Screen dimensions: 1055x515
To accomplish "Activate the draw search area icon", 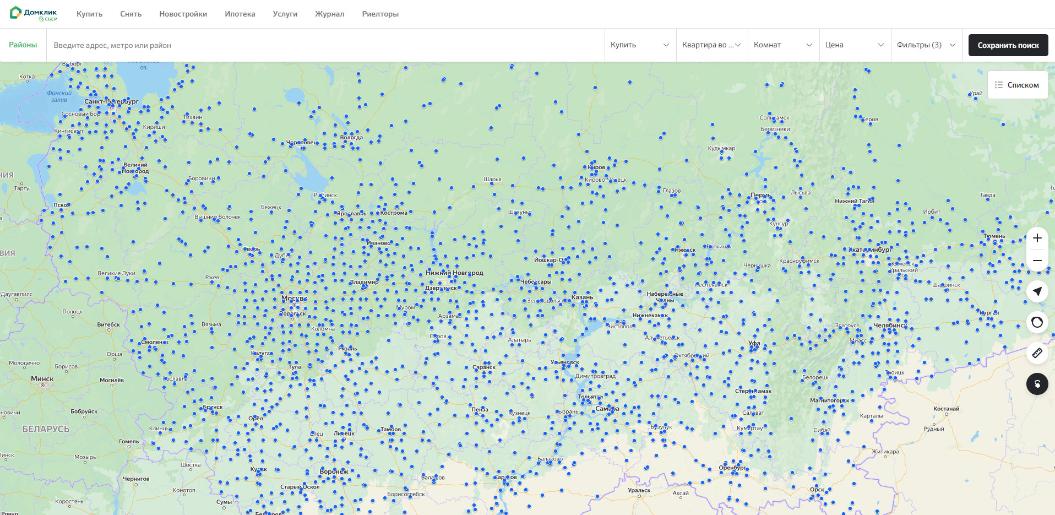I will point(1037,322).
